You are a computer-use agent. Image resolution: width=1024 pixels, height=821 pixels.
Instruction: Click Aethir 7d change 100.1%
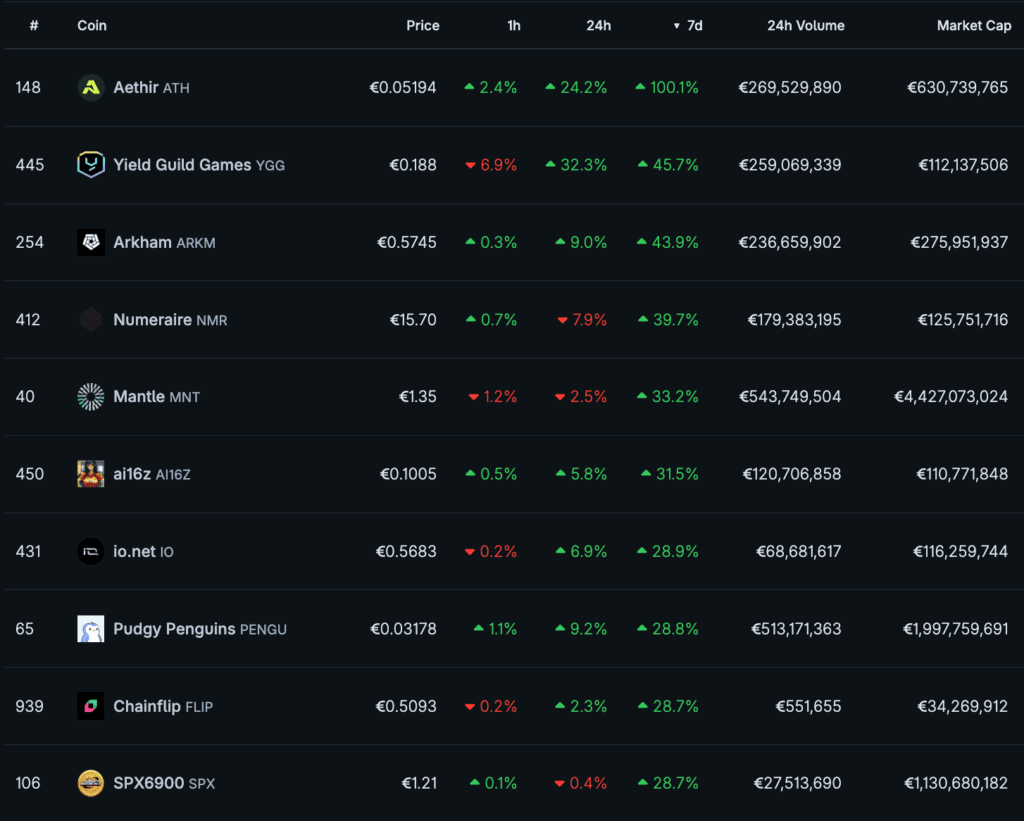coord(667,88)
